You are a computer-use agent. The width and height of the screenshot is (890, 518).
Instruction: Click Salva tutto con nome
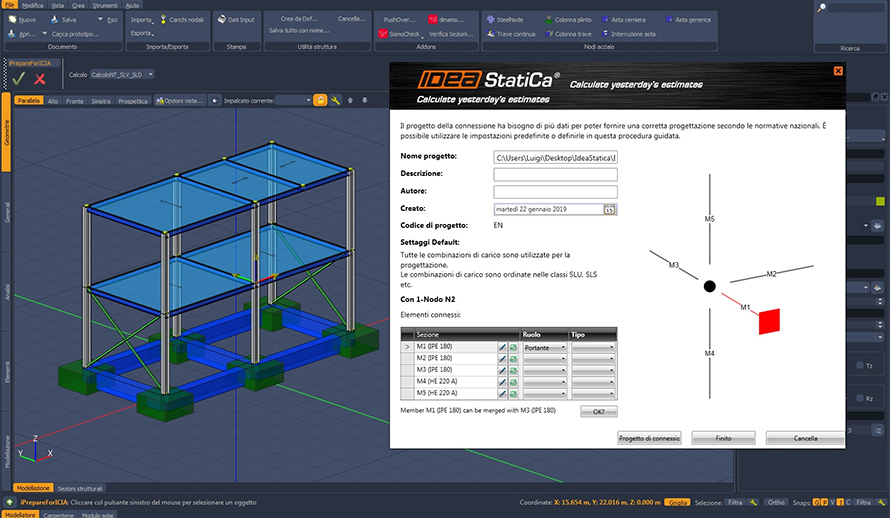click(x=299, y=30)
